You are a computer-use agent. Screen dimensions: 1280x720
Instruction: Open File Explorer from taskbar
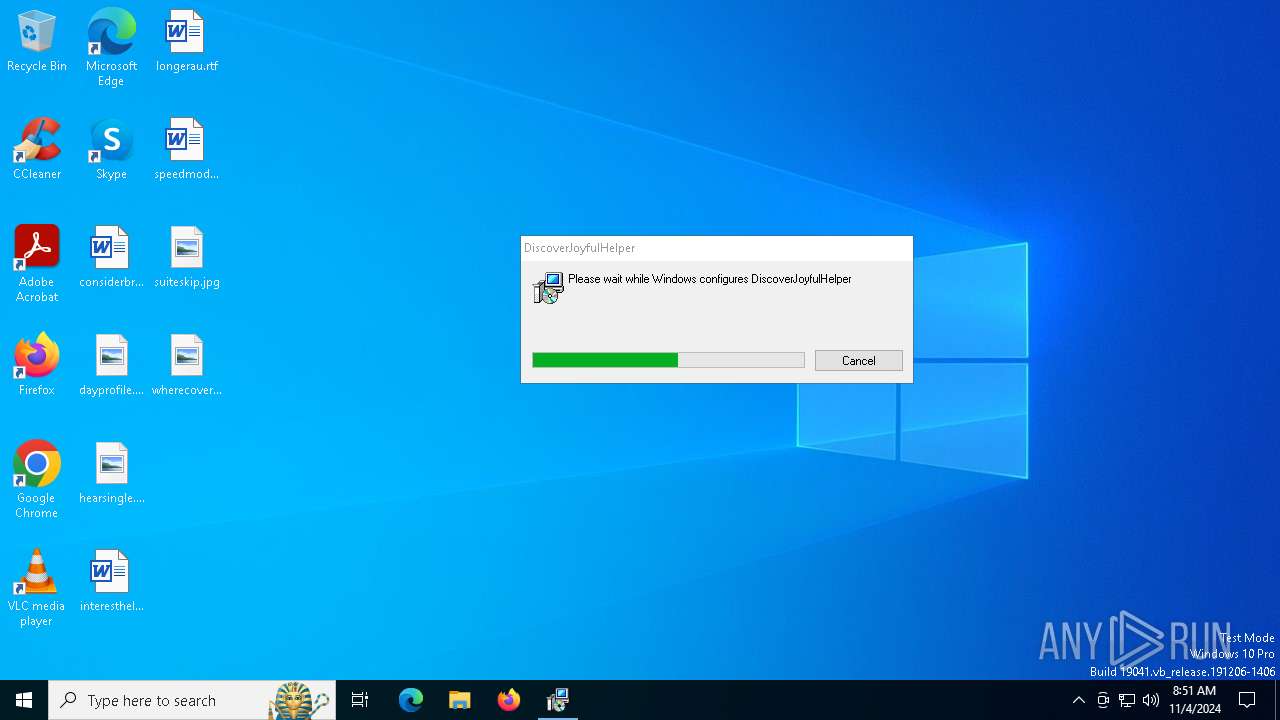click(460, 700)
